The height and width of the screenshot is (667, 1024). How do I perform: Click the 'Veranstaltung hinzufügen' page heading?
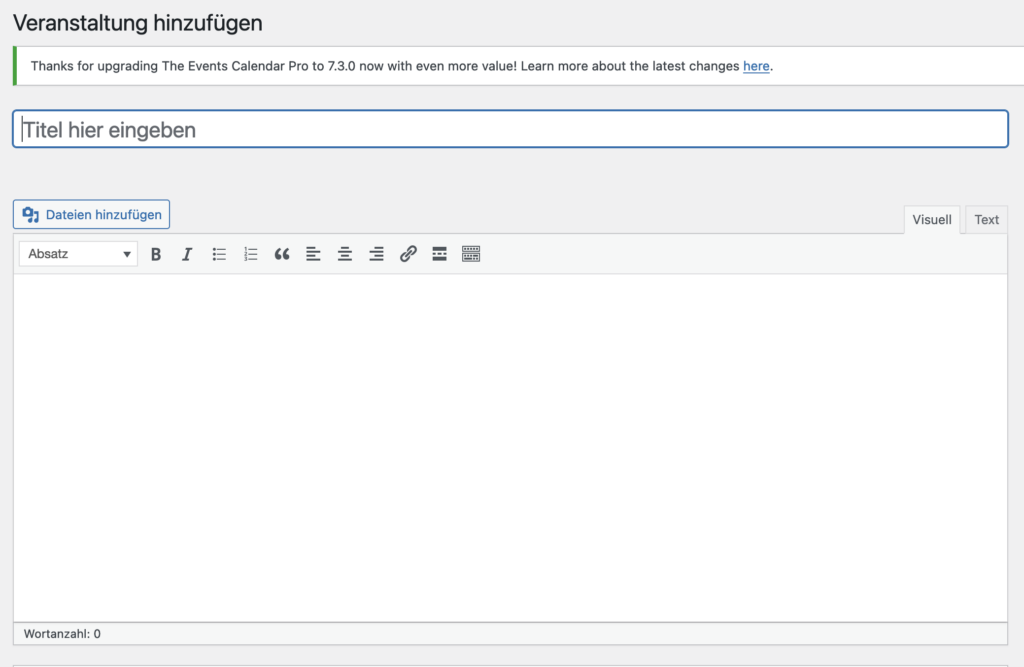click(x=138, y=21)
